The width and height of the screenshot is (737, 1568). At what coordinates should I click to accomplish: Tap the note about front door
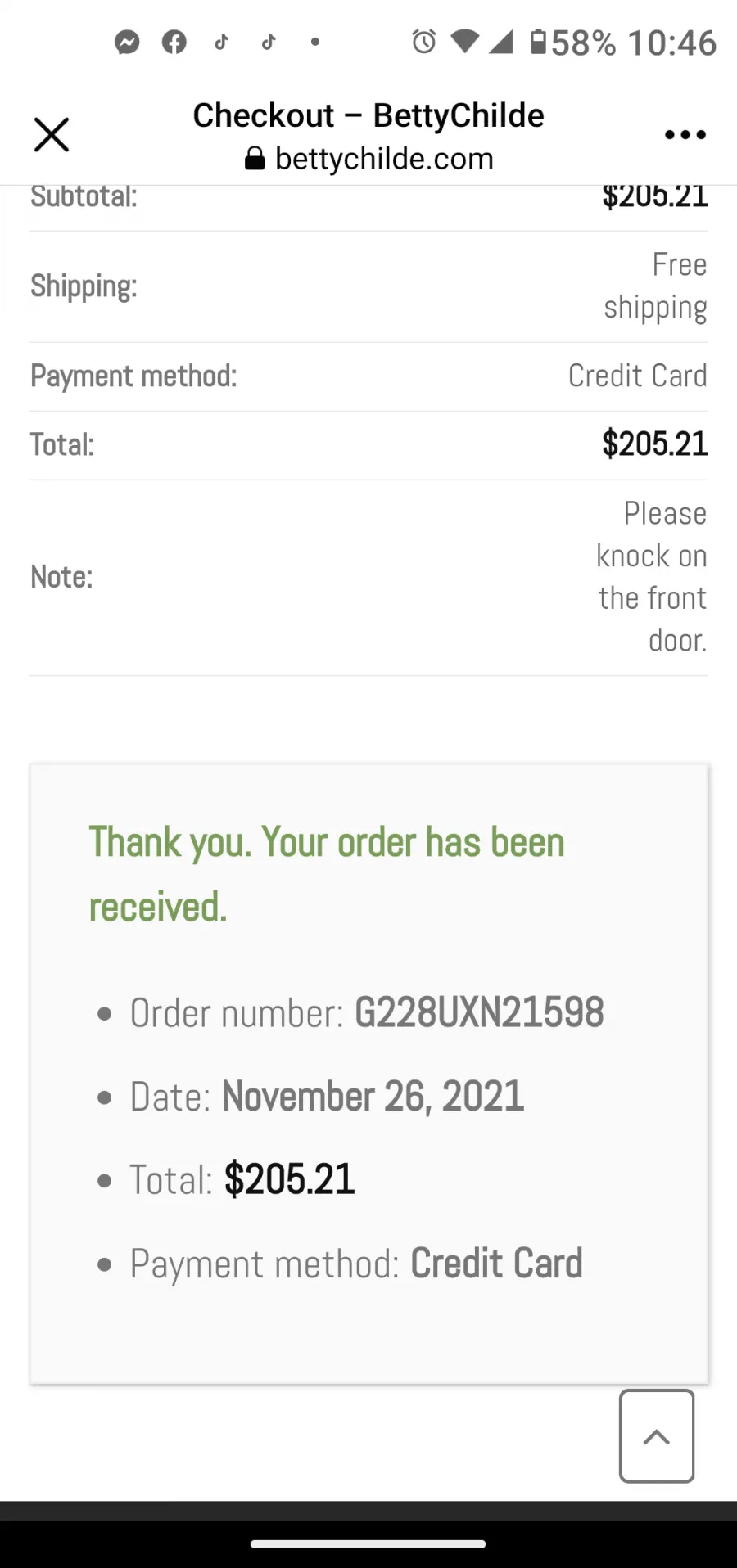point(652,577)
